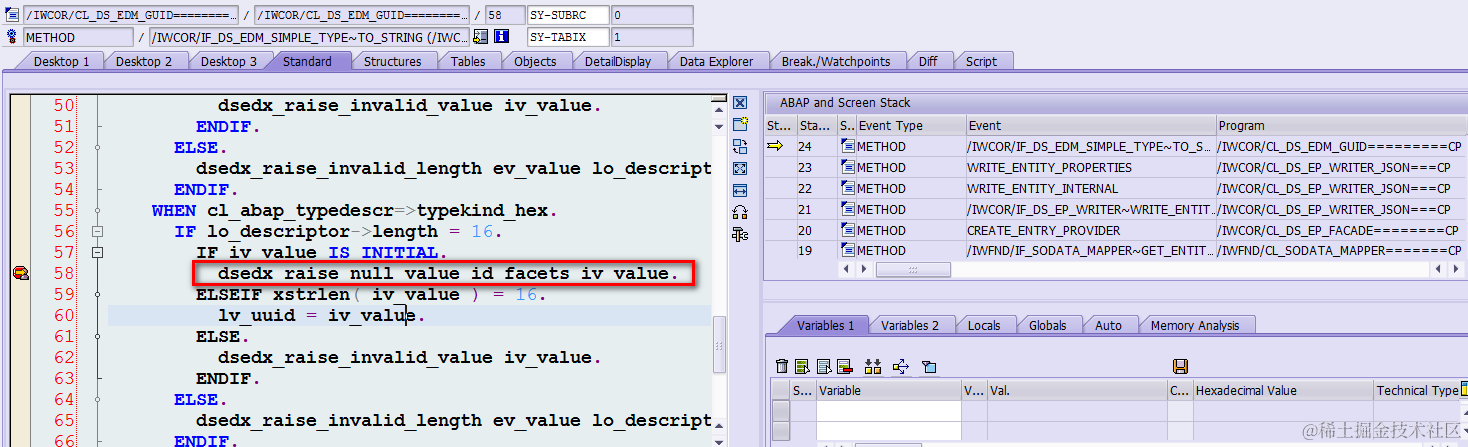
Task: Collapse the code fold at line 56
Action: [x=97, y=231]
